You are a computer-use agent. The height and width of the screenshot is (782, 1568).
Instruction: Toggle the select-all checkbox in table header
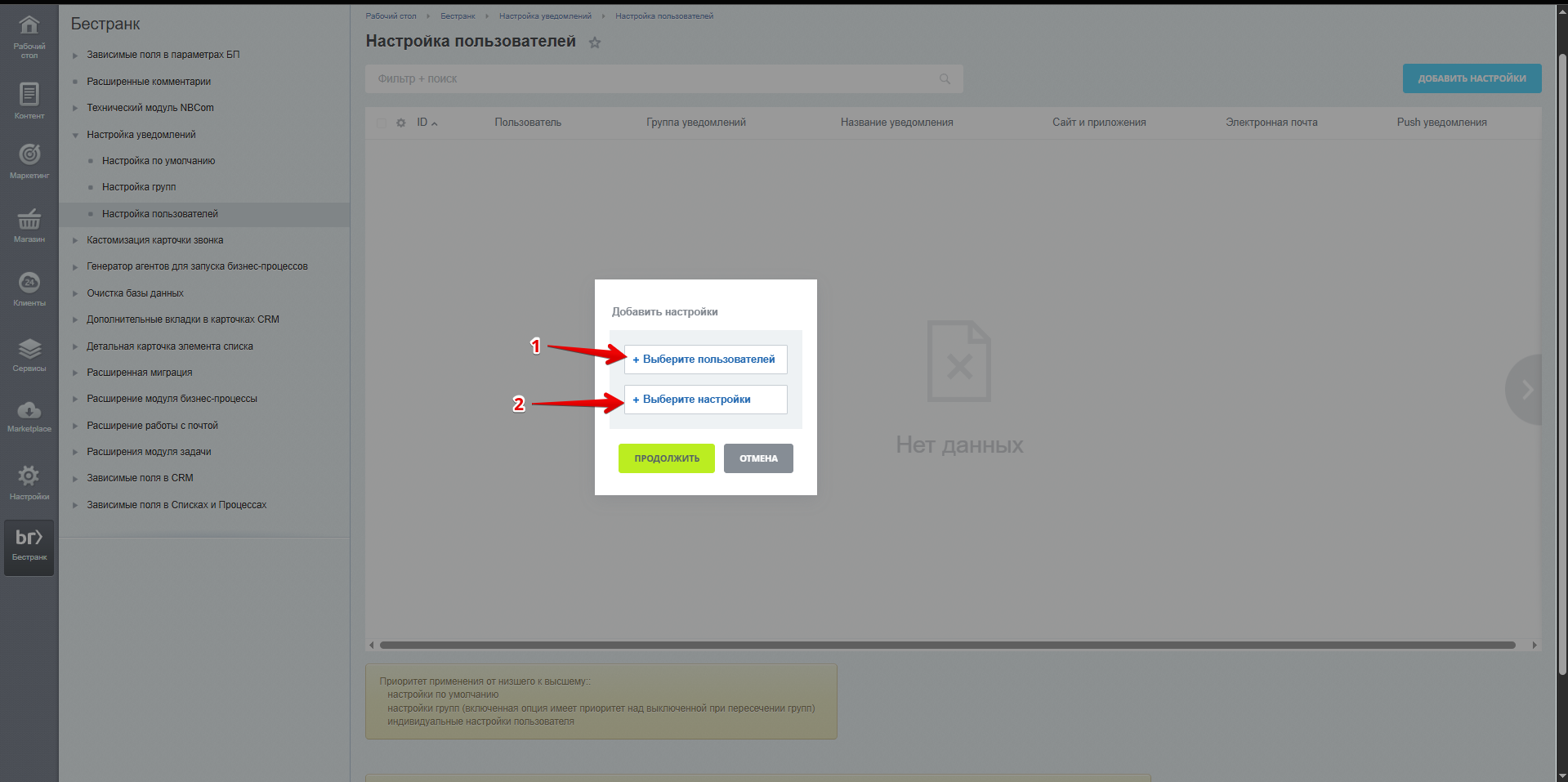382,123
